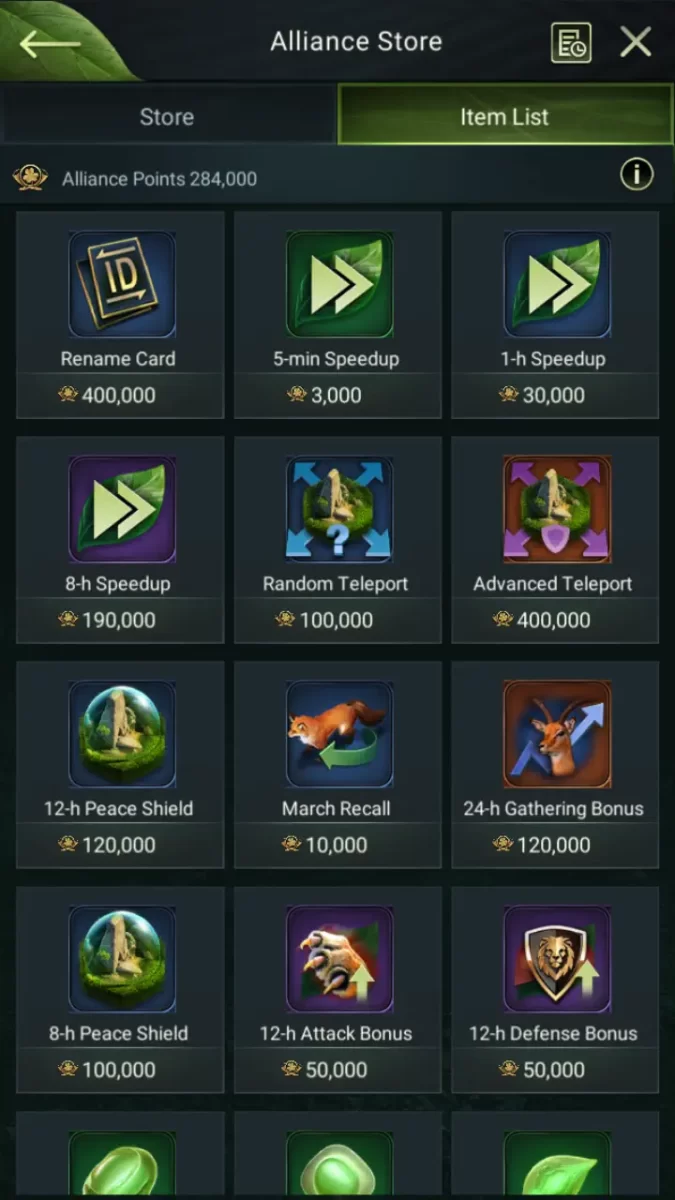Show Alliance Points info

[x=636, y=175]
